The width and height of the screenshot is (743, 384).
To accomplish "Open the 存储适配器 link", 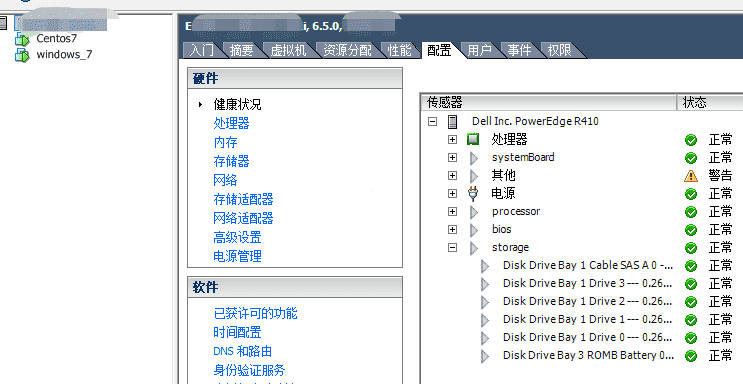I will pos(243,199).
